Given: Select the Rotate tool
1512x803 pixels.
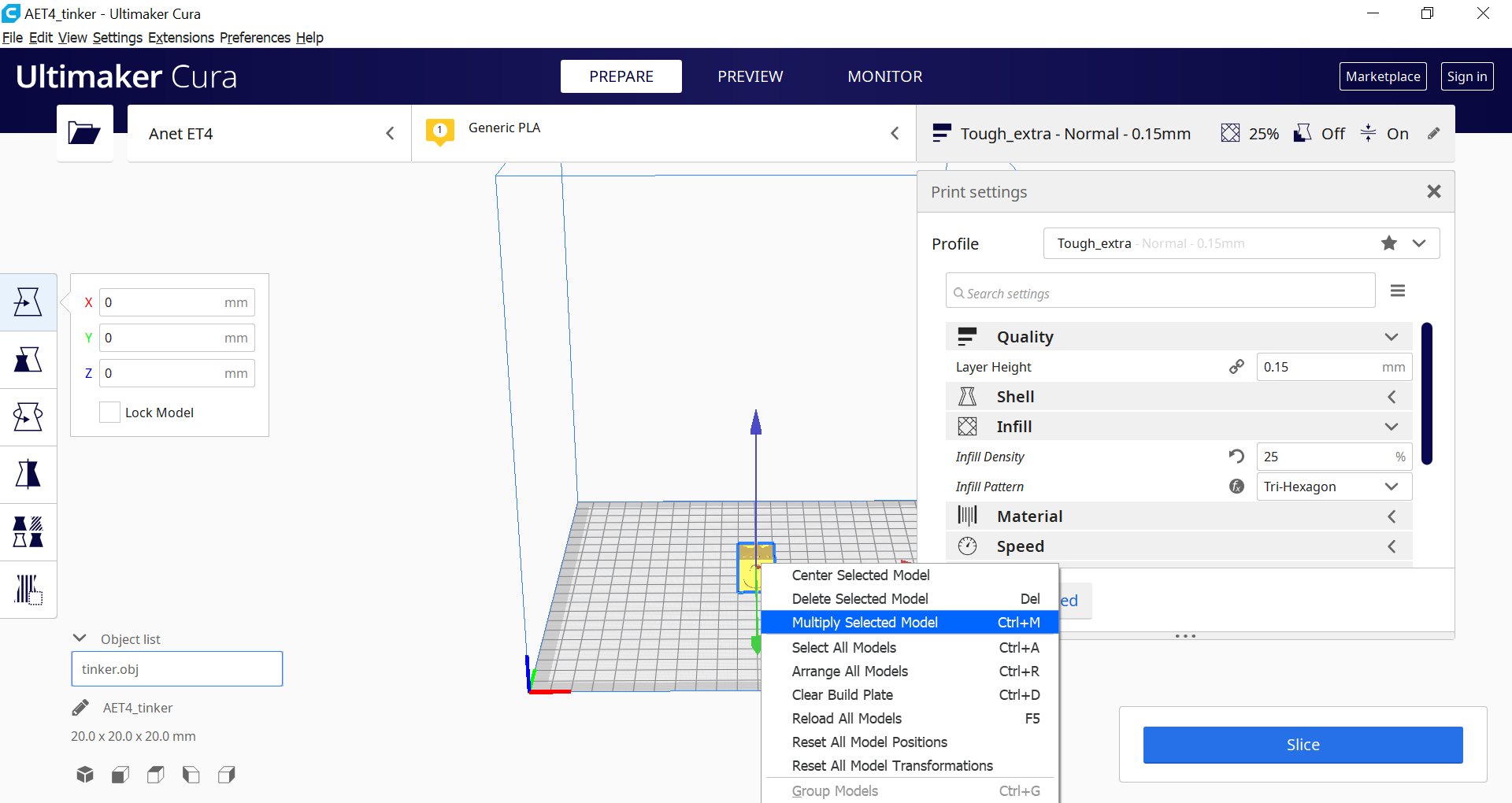Looking at the screenshot, I should (x=28, y=417).
